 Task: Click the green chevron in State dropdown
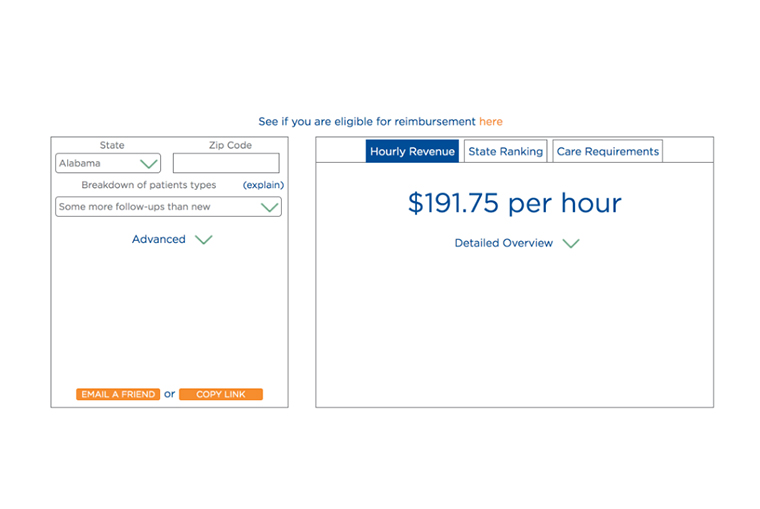149,163
